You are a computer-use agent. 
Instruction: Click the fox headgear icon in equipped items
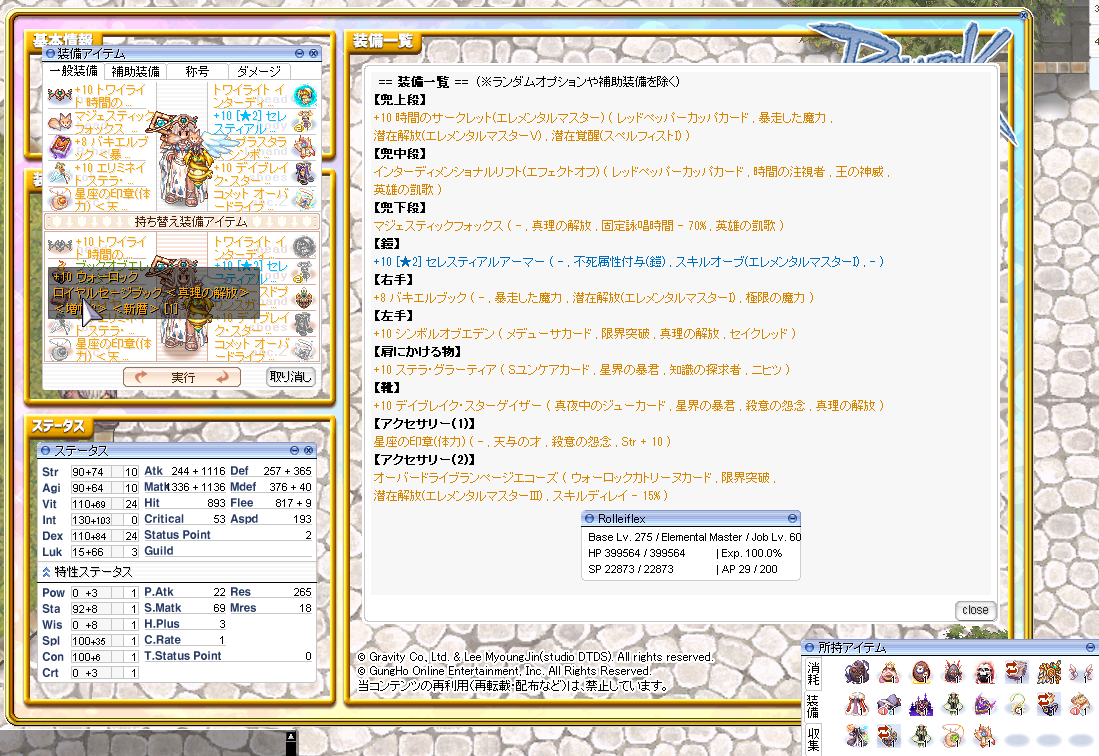point(59,122)
